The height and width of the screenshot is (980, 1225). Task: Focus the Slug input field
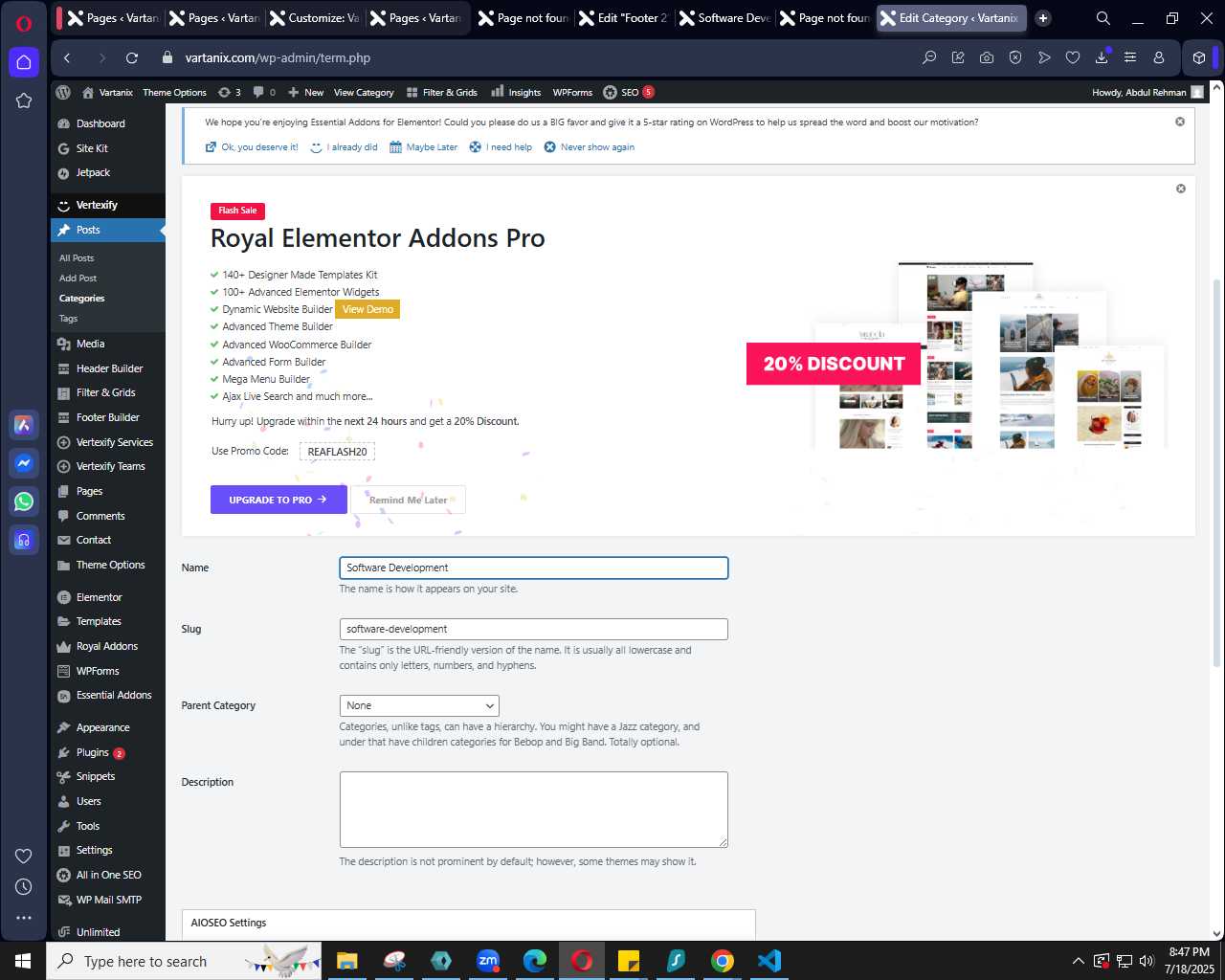(x=534, y=629)
